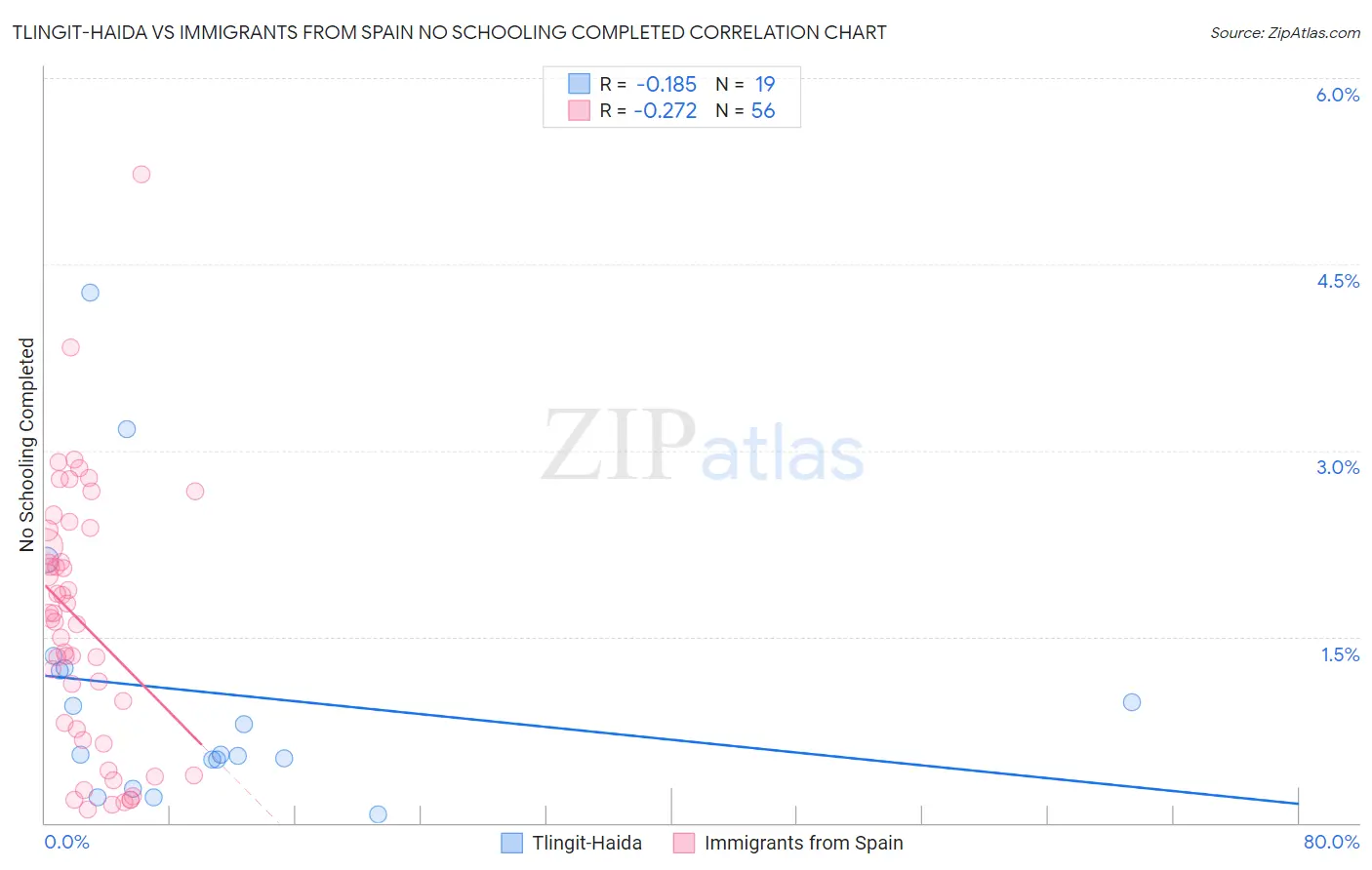Click the Immigrants from Spain pink legend swatch
The height and width of the screenshot is (870, 1372).
pyautogui.click(x=683, y=843)
